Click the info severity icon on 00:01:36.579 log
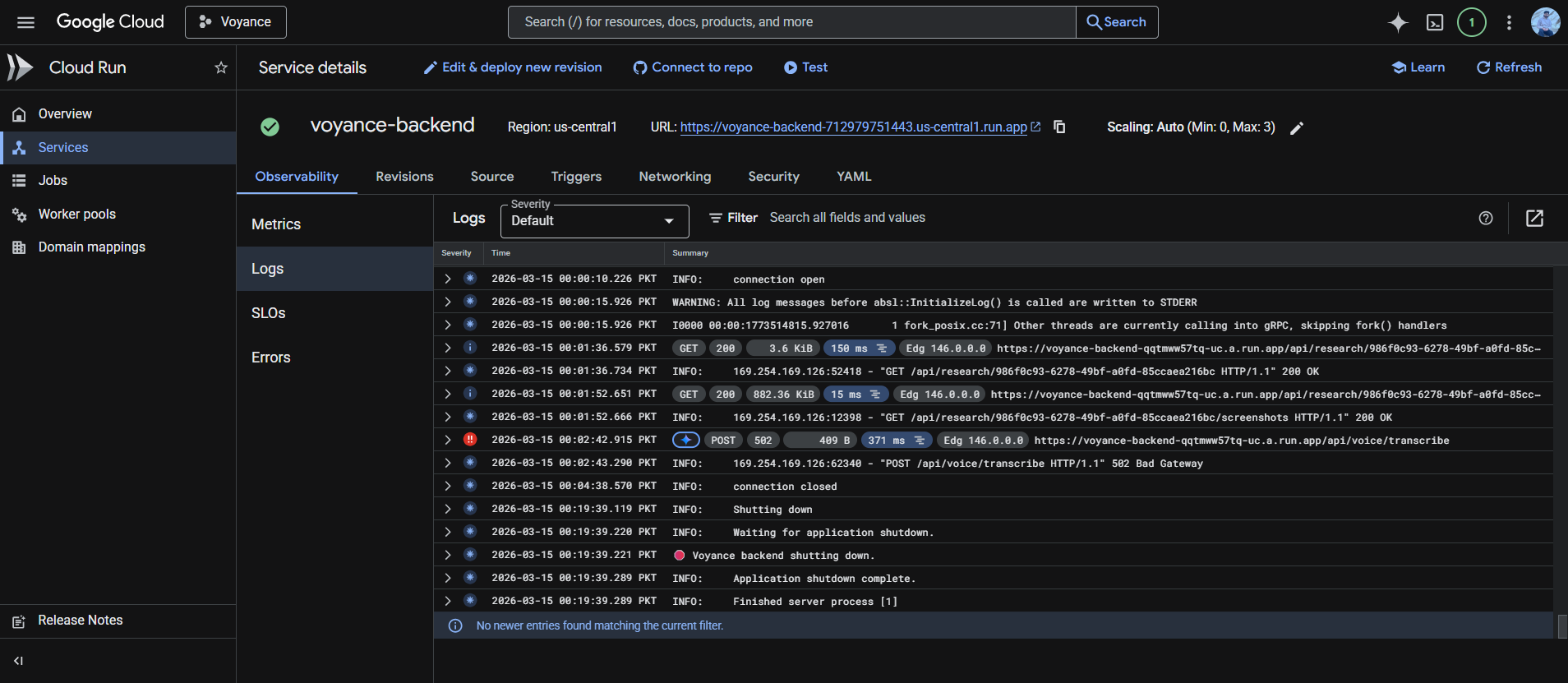 point(470,348)
